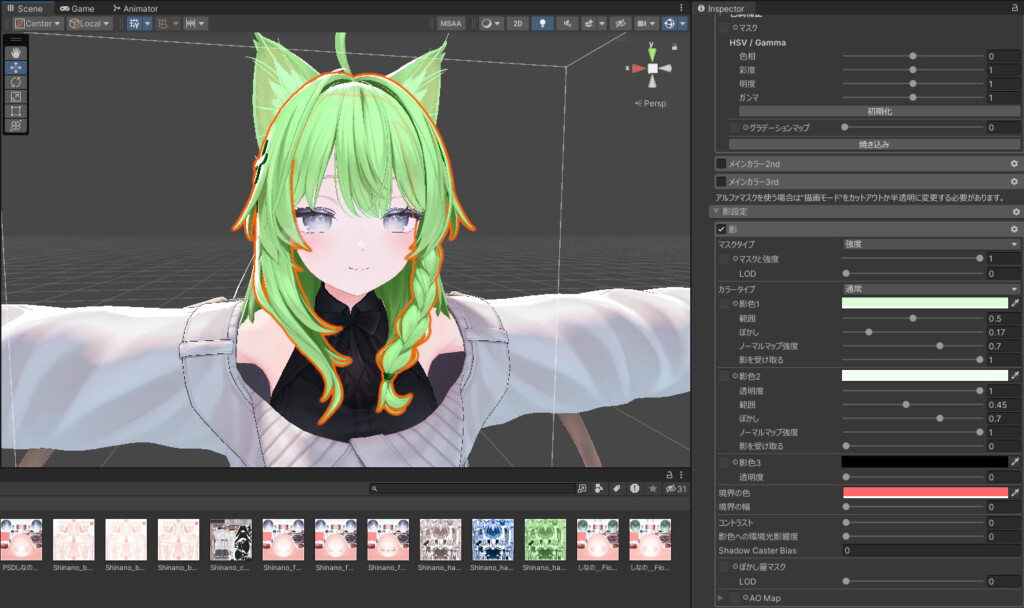Image resolution: width=1024 pixels, height=608 pixels.
Task: Pick color with 影色2 eyedropper
Action: click(x=1015, y=376)
